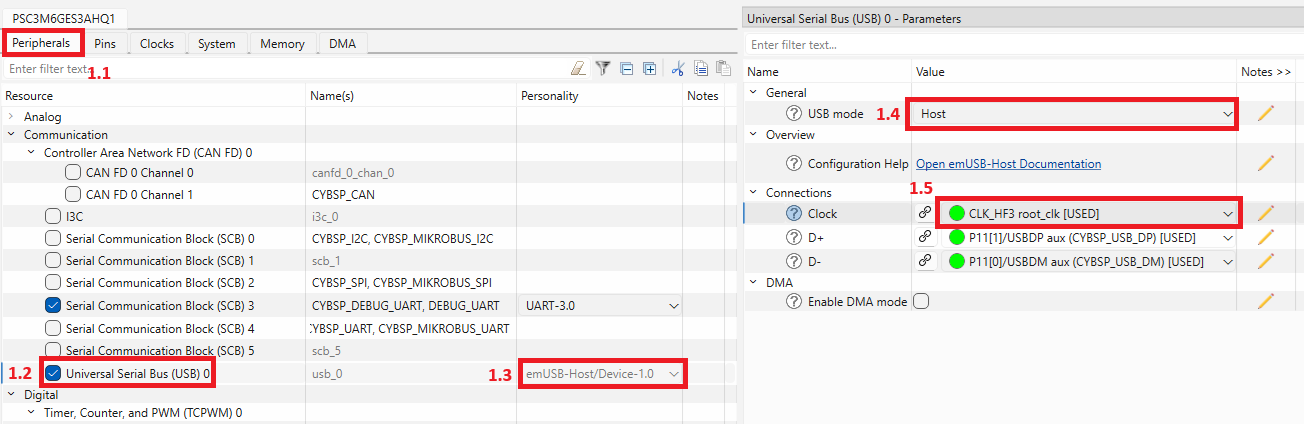Click the help icon beside D-

(794, 261)
